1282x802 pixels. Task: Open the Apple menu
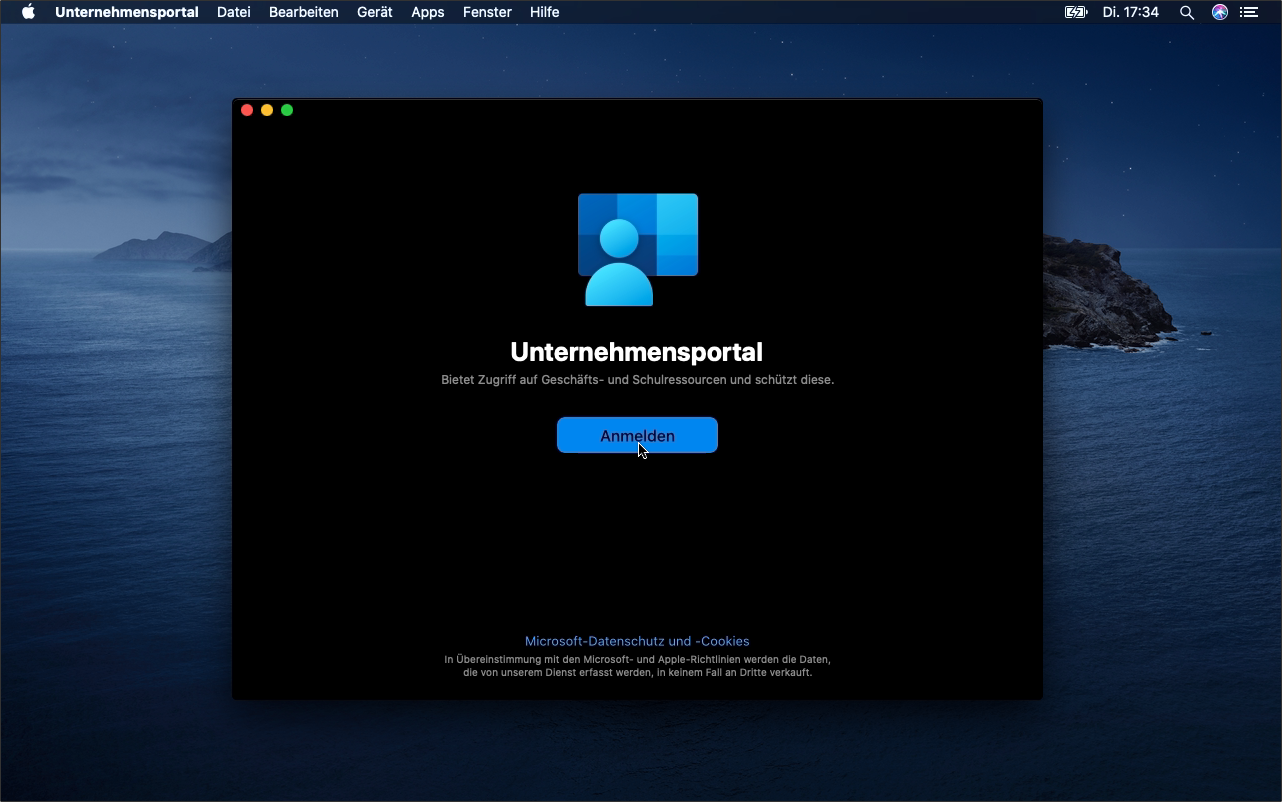coord(27,12)
